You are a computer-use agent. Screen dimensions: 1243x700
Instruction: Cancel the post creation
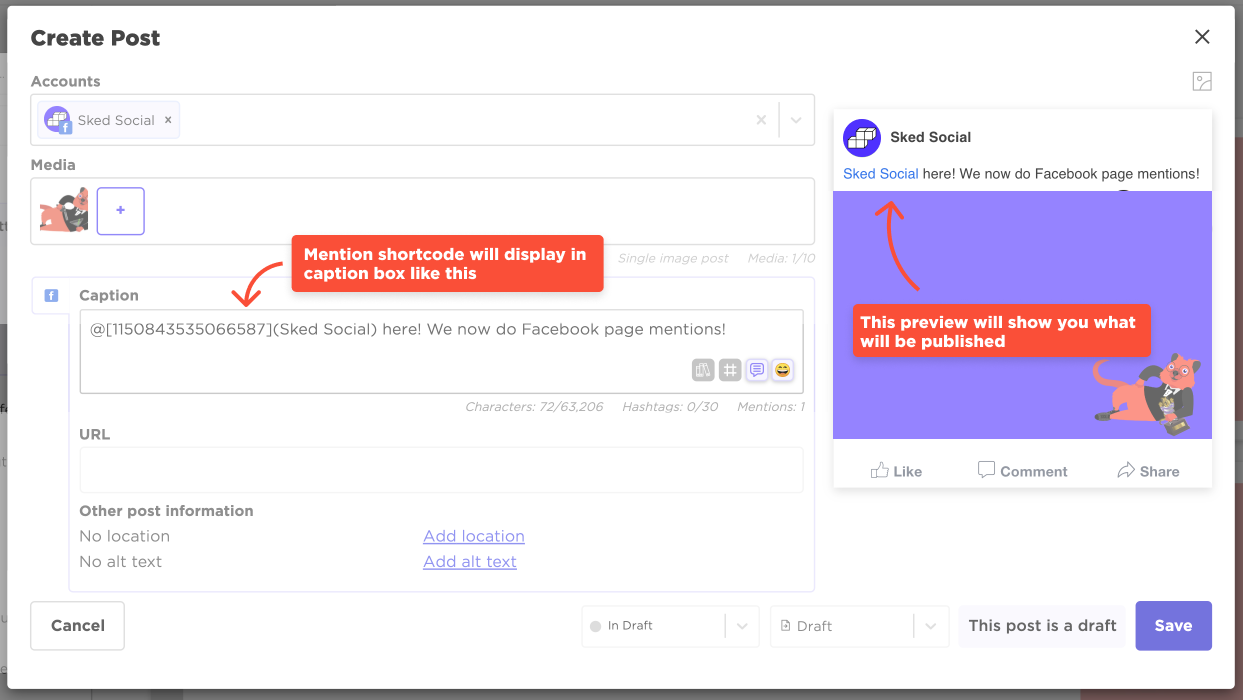pyautogui.click(x=78, y=626)
